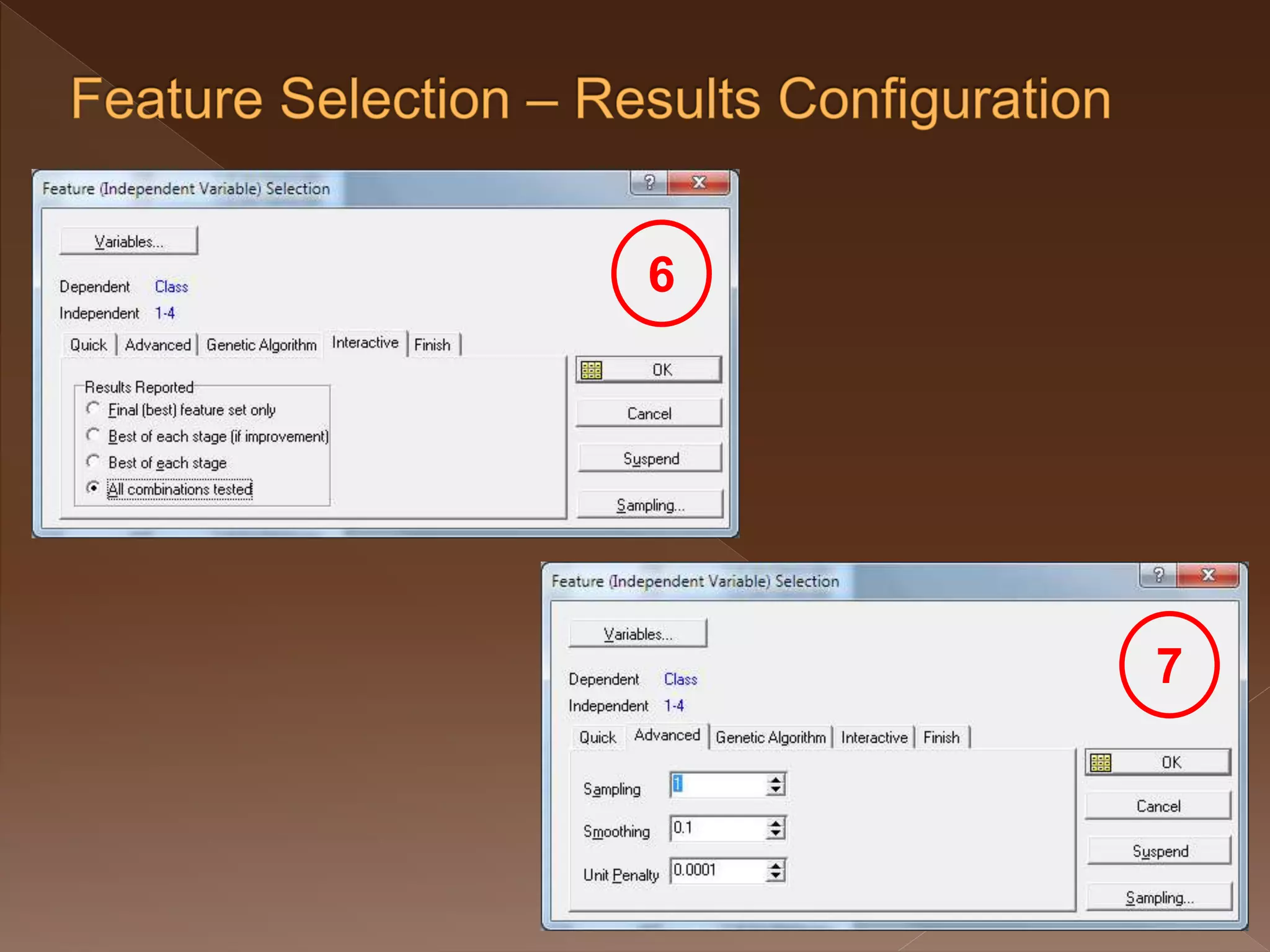
Task: Click the help question mark on dialog 7
Action: pyautogui.click(x=1158, y=575)
